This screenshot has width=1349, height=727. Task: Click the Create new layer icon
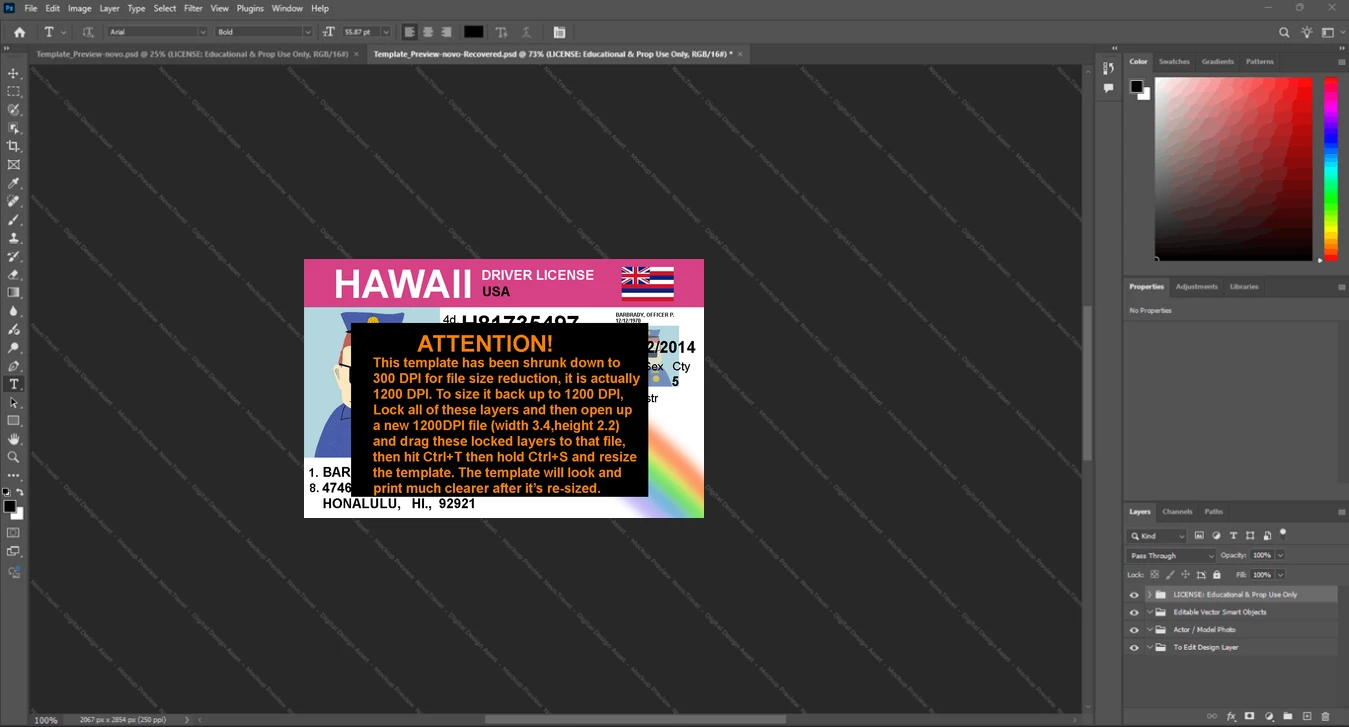point(1307,716)
